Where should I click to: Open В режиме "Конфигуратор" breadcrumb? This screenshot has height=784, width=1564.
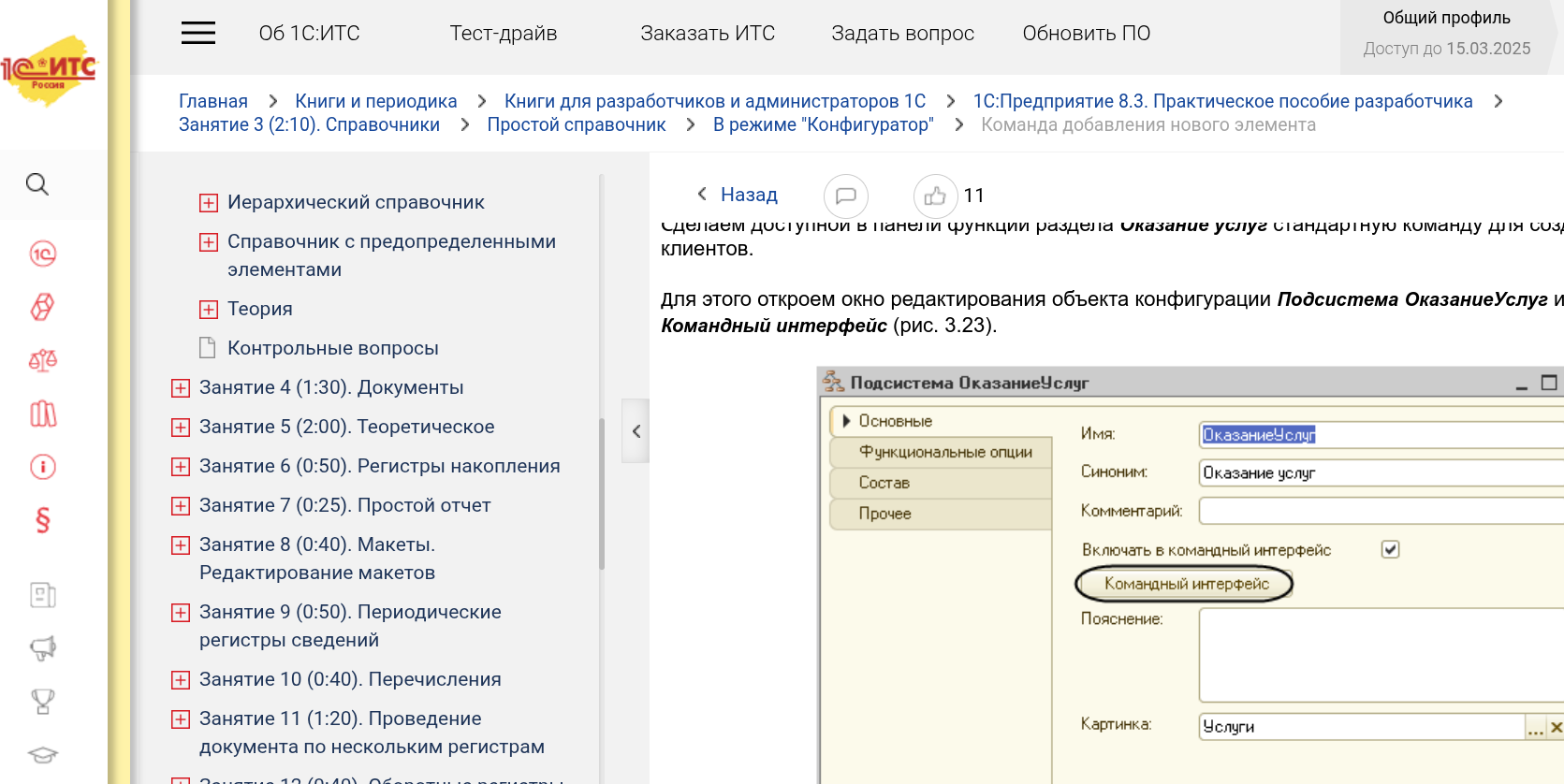(x=824, y=124)
